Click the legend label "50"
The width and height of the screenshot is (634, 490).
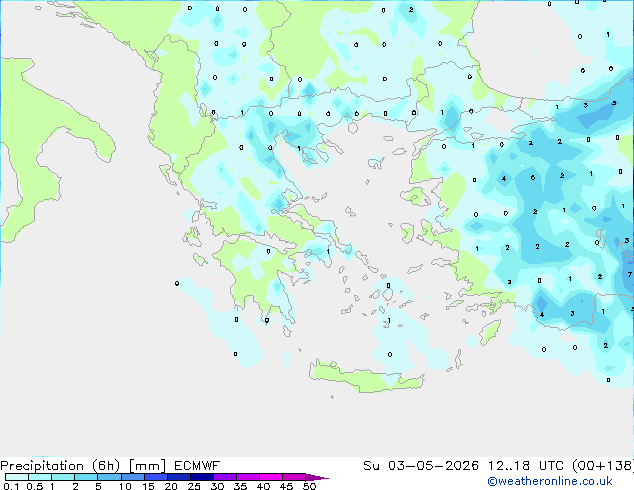pos(309,486)
